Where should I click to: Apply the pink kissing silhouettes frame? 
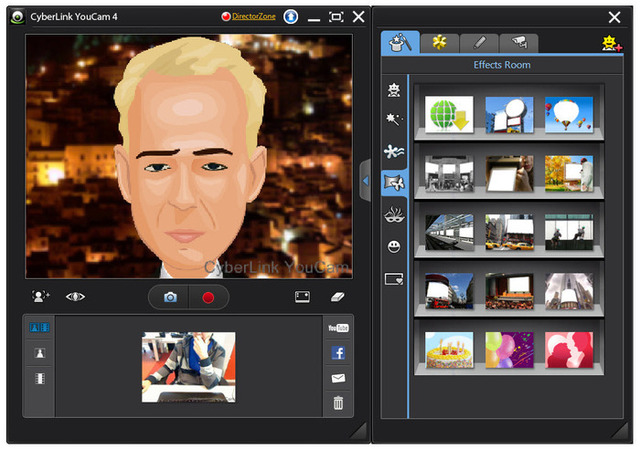[x=569, y=350]
